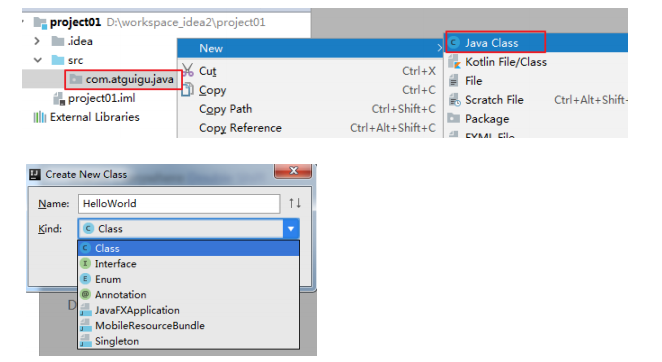Click the project01 module folder icon
The image size is (662, 362).
pos(40,22)
